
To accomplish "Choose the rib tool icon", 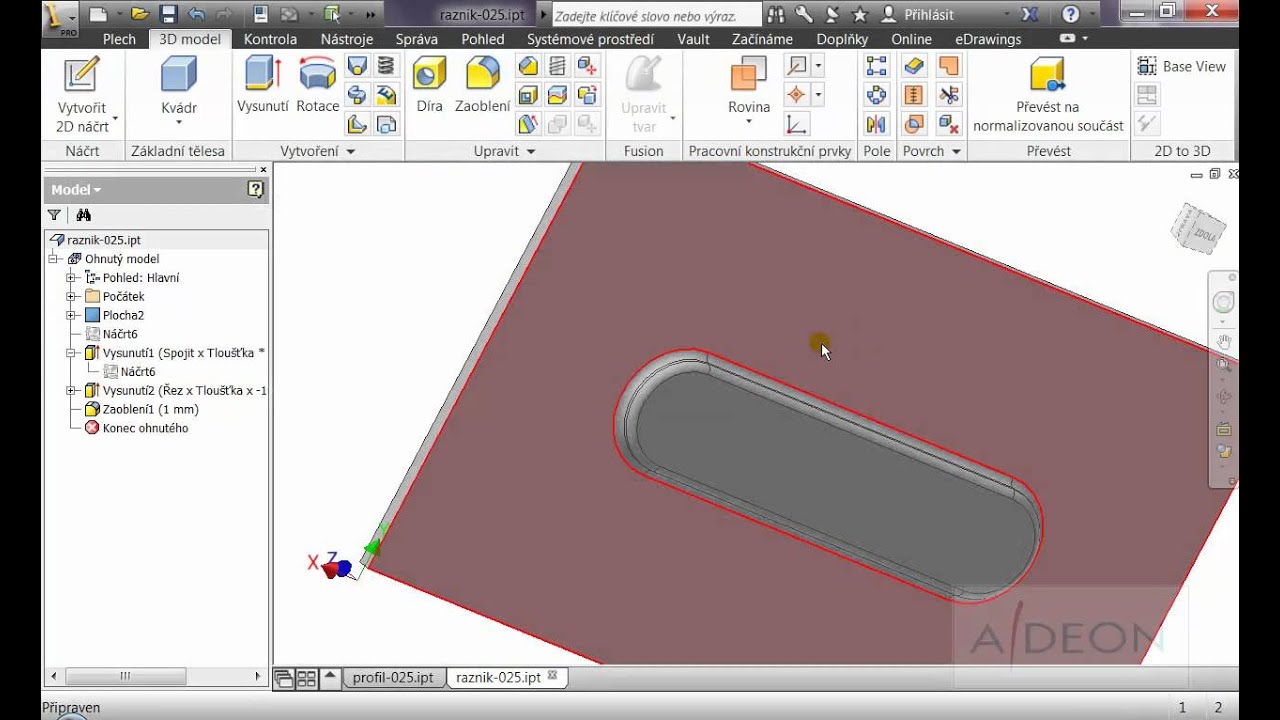I will [x=357, y=124].
